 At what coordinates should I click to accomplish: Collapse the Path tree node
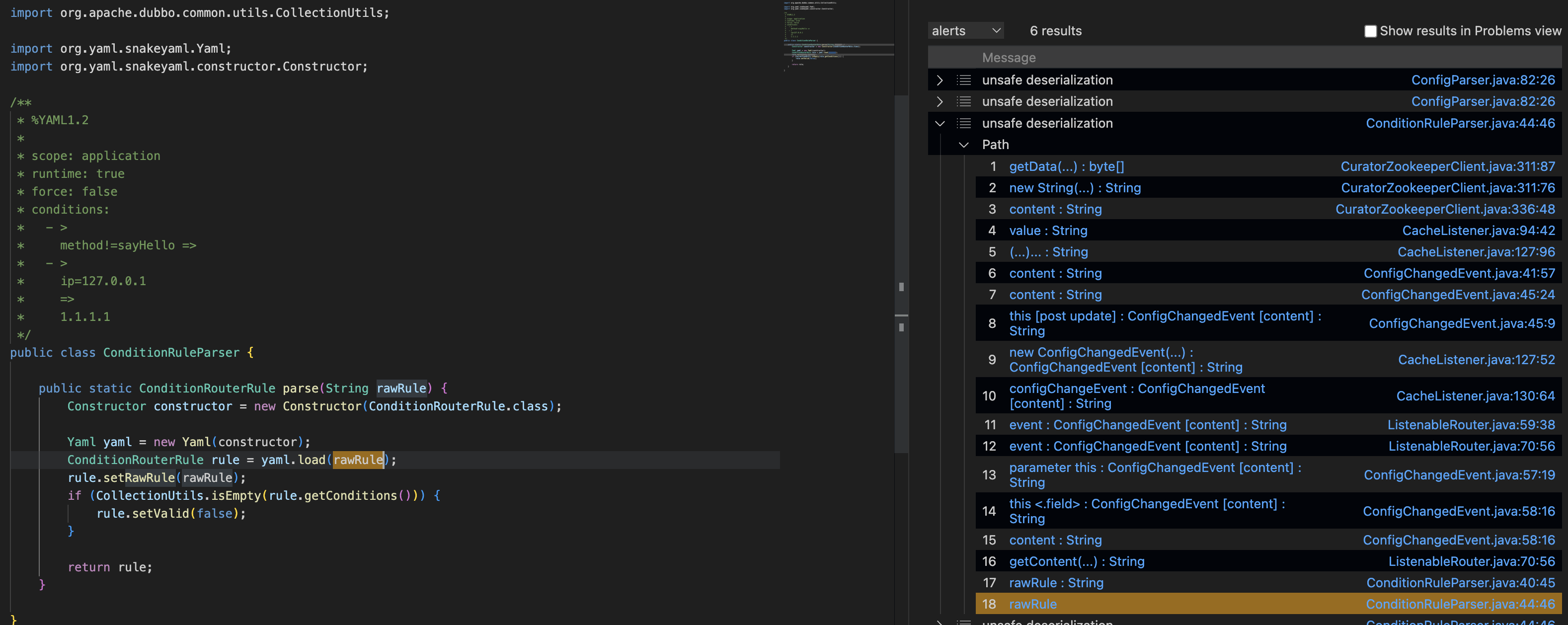963,145
